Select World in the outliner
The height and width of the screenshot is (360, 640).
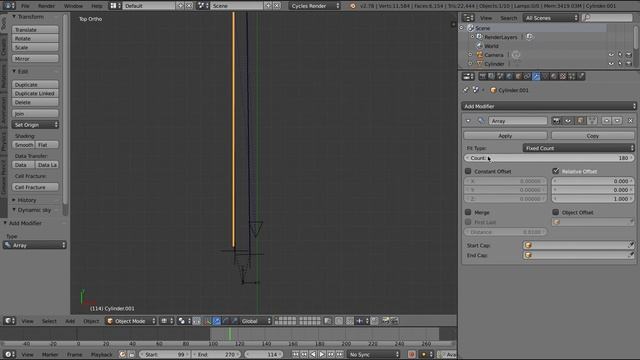coord(491,46)
